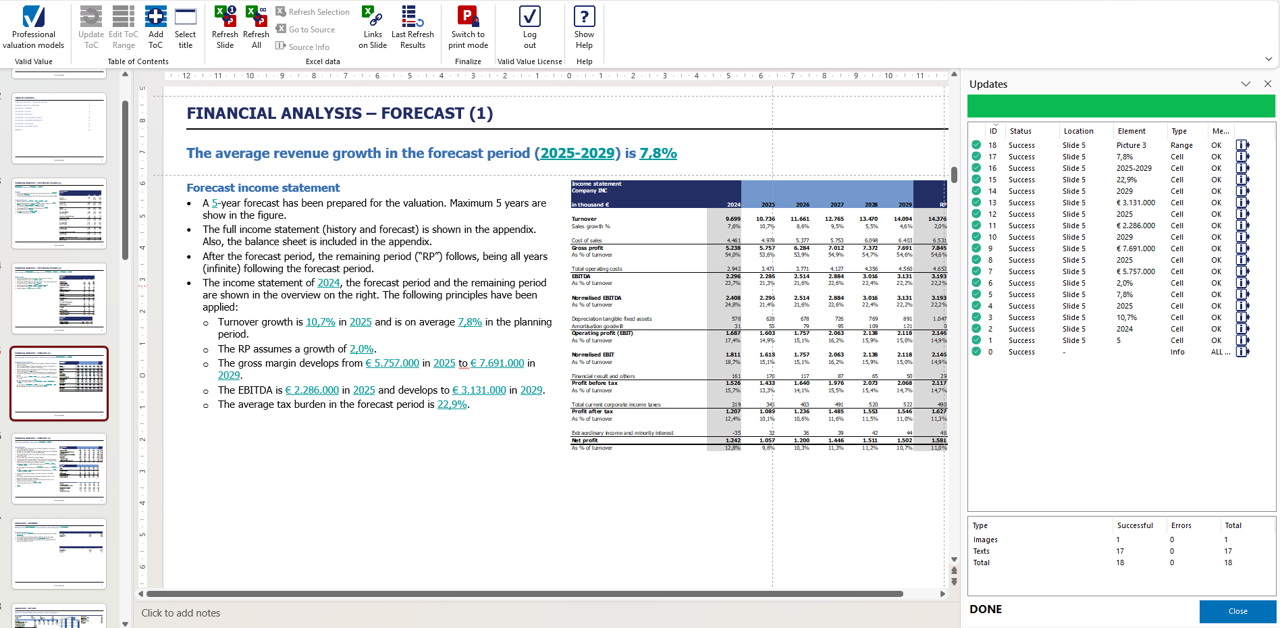Click the Update ToC button

(91, 28)
